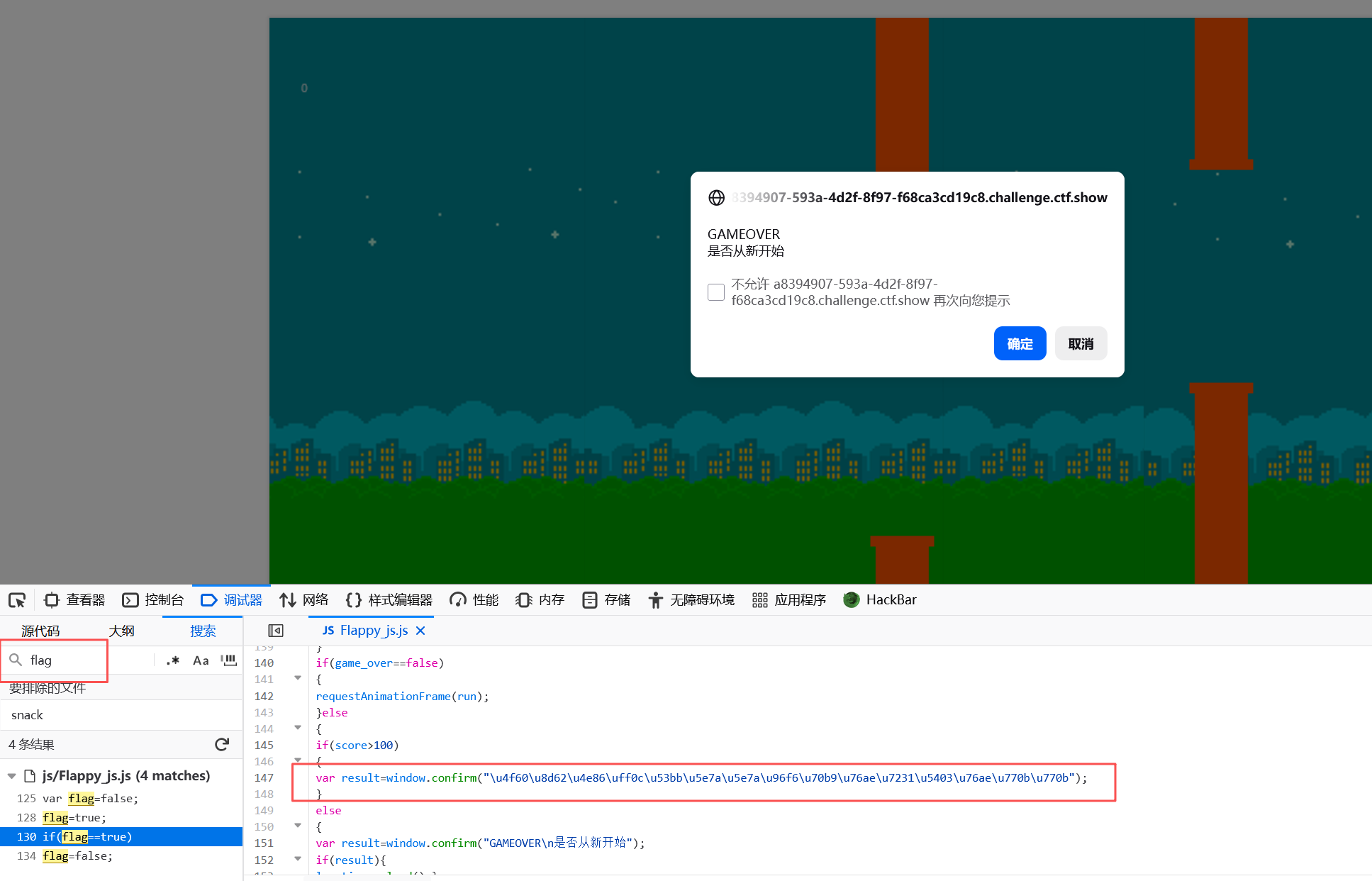Click the blue 确定 confirm button
Image resolution: width=1372 pixels, height=881 pixels.
tap(1020, 344)
